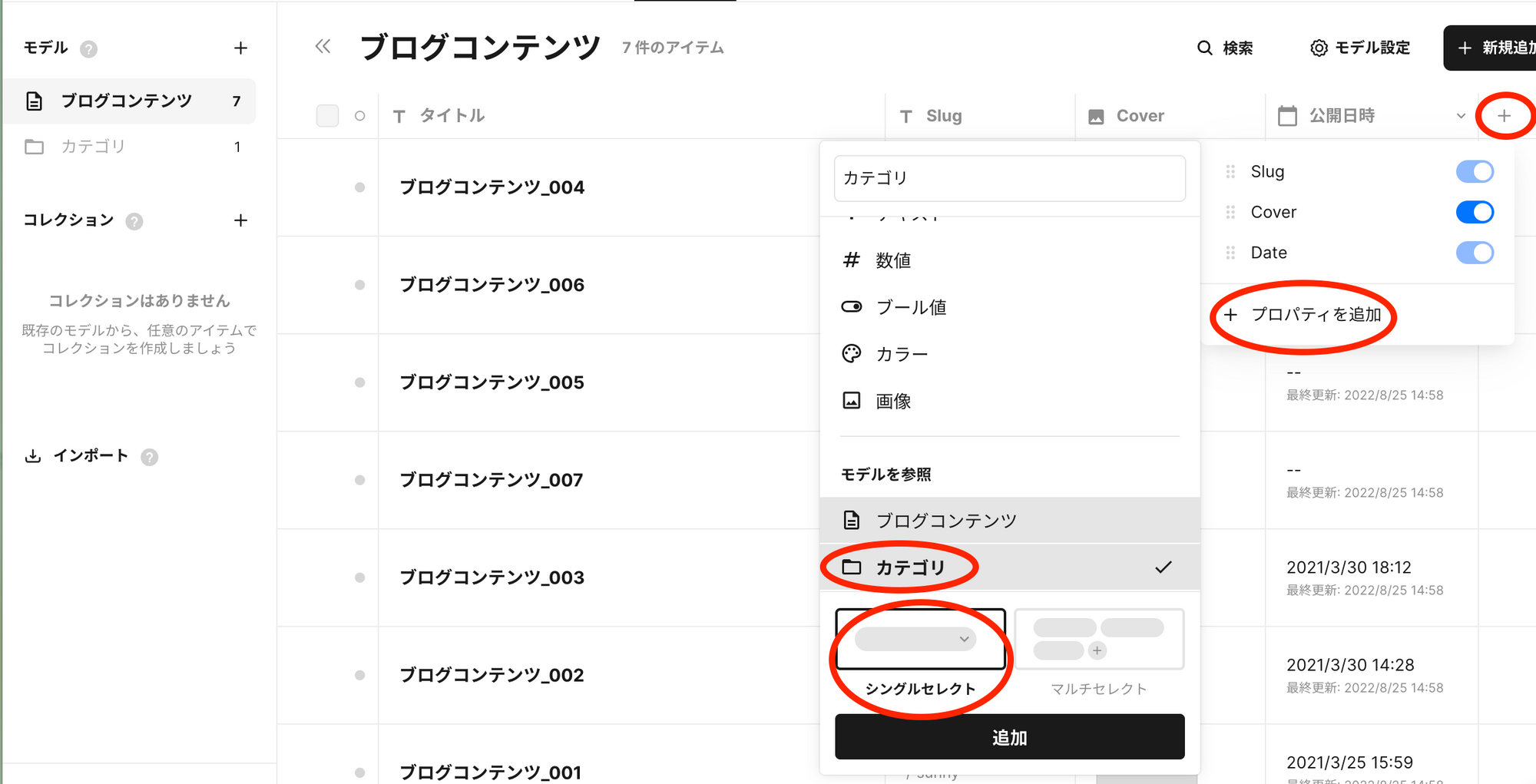Click status dot of ブログコンテンツ_004
This screenshot has height=784, width=1536.
[x=359, y=187]
